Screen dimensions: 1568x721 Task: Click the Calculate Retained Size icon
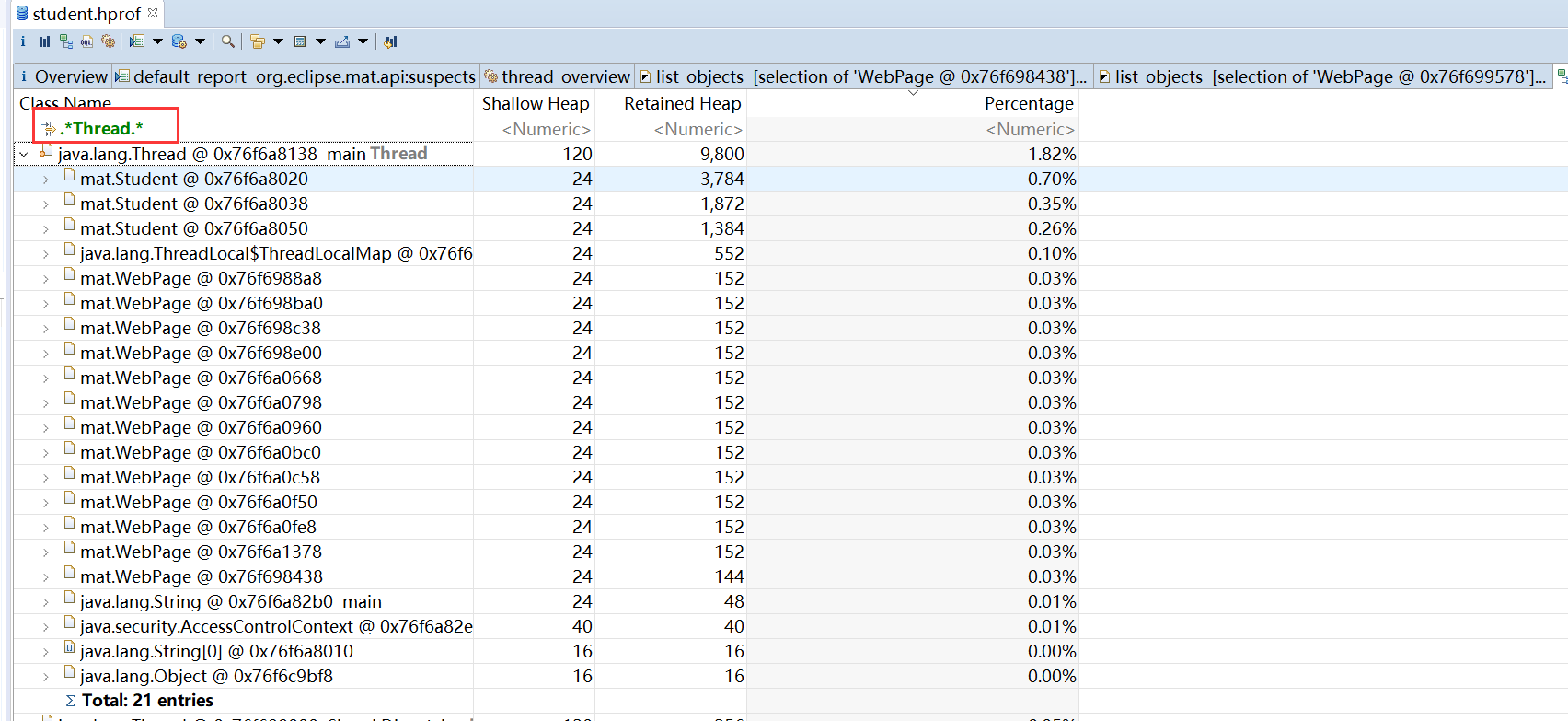(x=300, y=41)
